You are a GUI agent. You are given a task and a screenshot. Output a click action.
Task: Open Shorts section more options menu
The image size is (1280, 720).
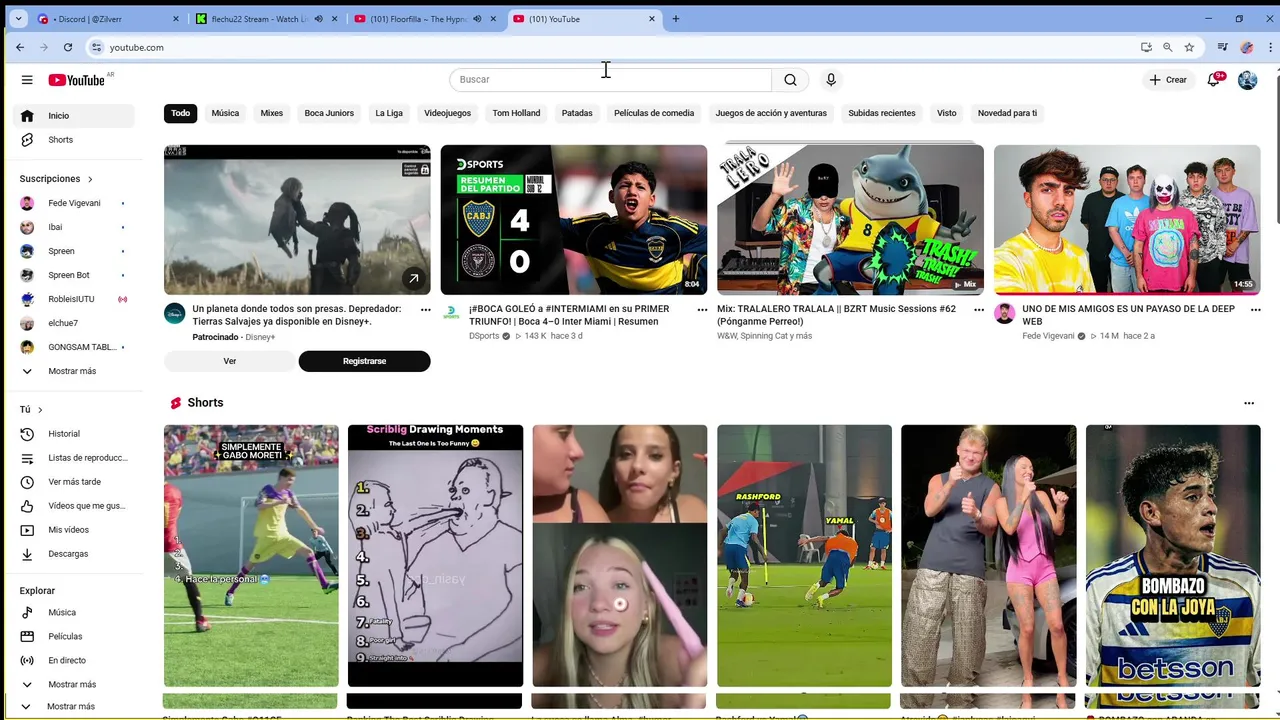(x=1249, y=403)
